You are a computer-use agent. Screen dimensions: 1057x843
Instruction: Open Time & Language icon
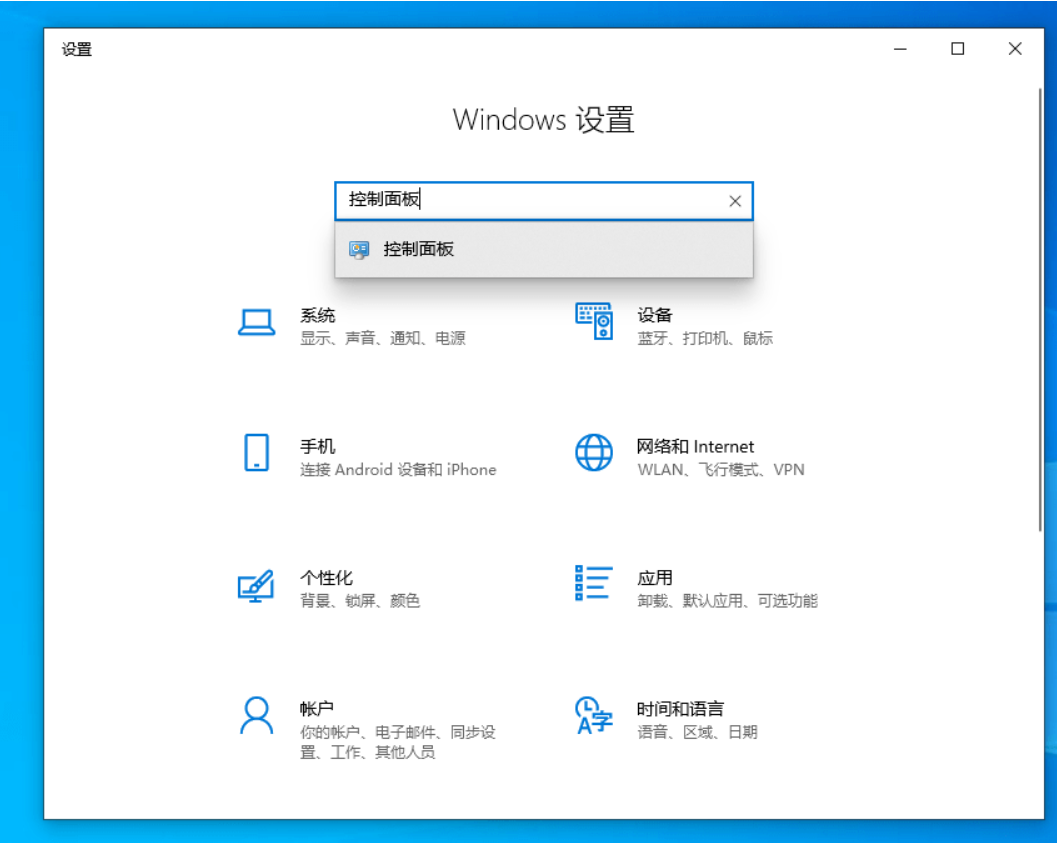[x=594, y=715]
